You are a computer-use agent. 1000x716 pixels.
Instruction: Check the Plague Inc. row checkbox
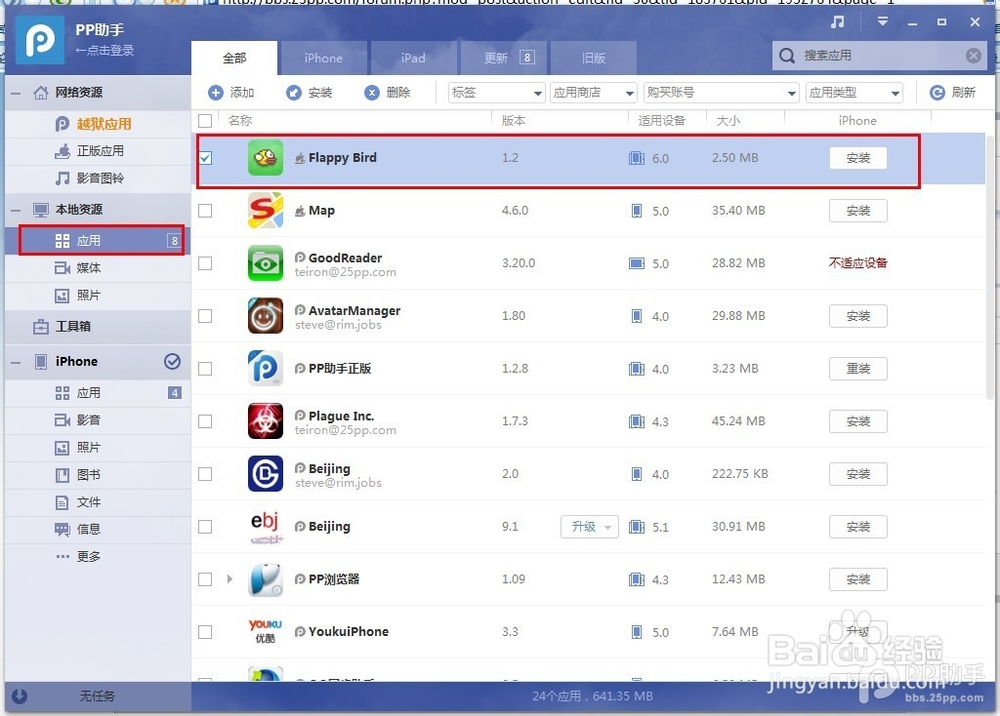point(205,421)
